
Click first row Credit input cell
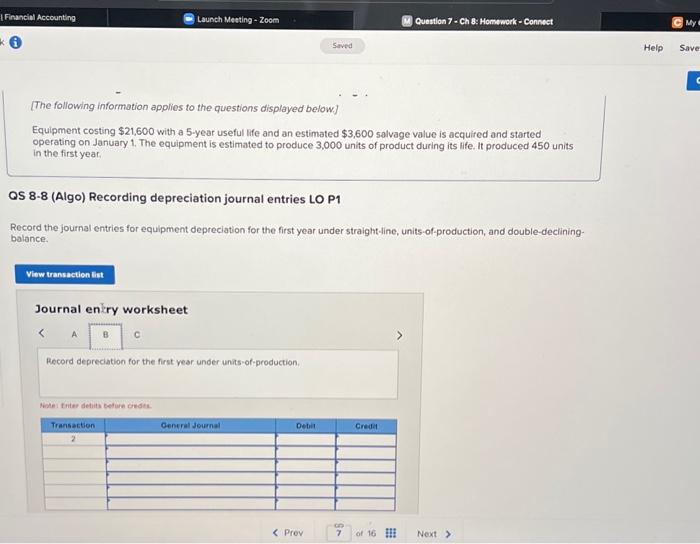(x=366, y=440)
